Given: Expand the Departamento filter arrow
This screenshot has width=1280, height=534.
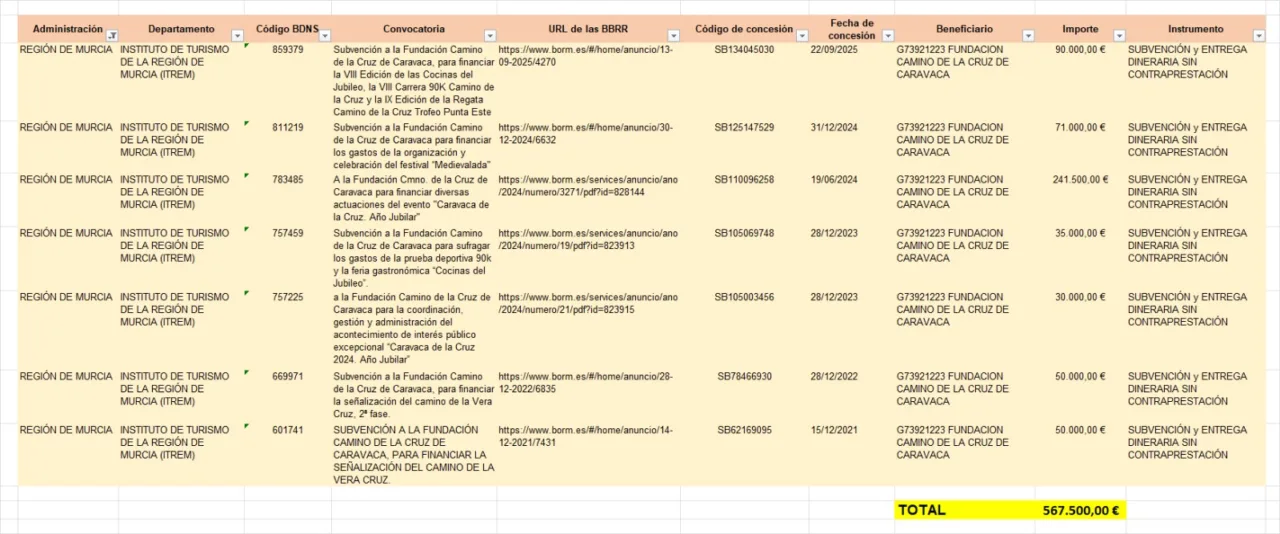Looking at the screenshot, I should pyautogui.click(x=237, y=36).
